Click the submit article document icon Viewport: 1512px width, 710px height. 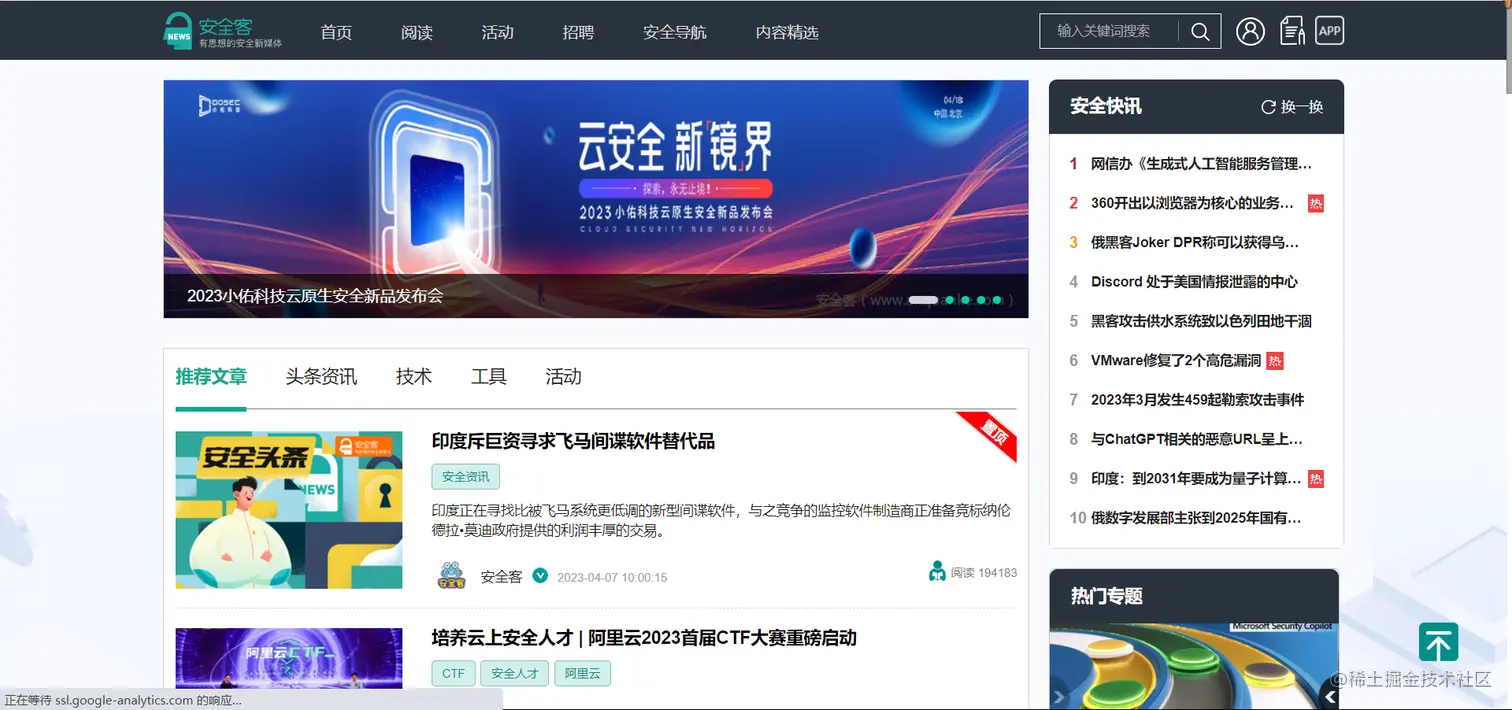(1293, 31)
